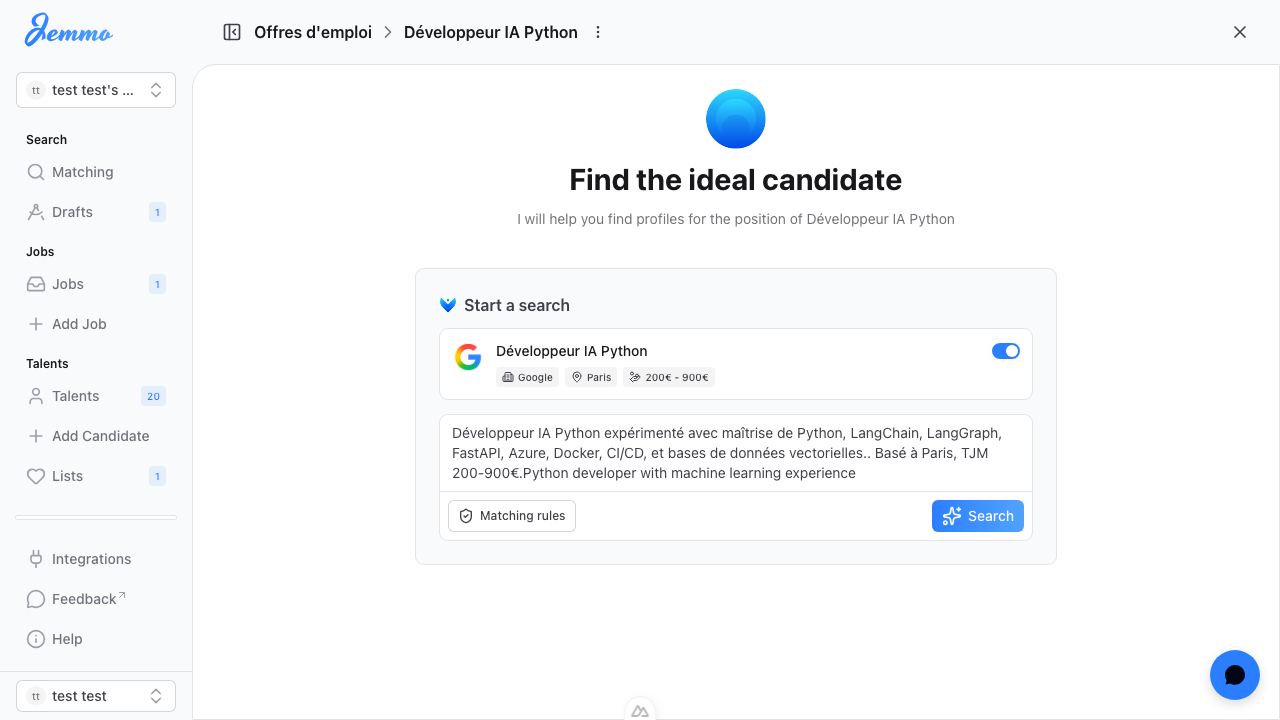Select the Drafts icon in sidebar
The height and width of the screenshot is (720, 1280).
35,212
